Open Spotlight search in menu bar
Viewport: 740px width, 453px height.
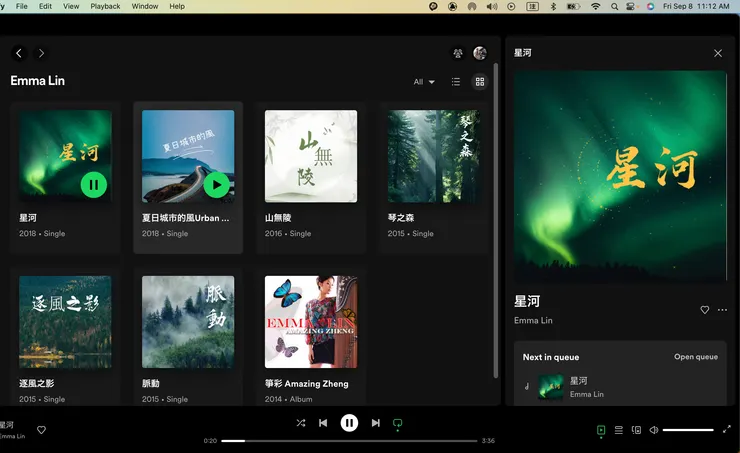(x=614, y=6)
